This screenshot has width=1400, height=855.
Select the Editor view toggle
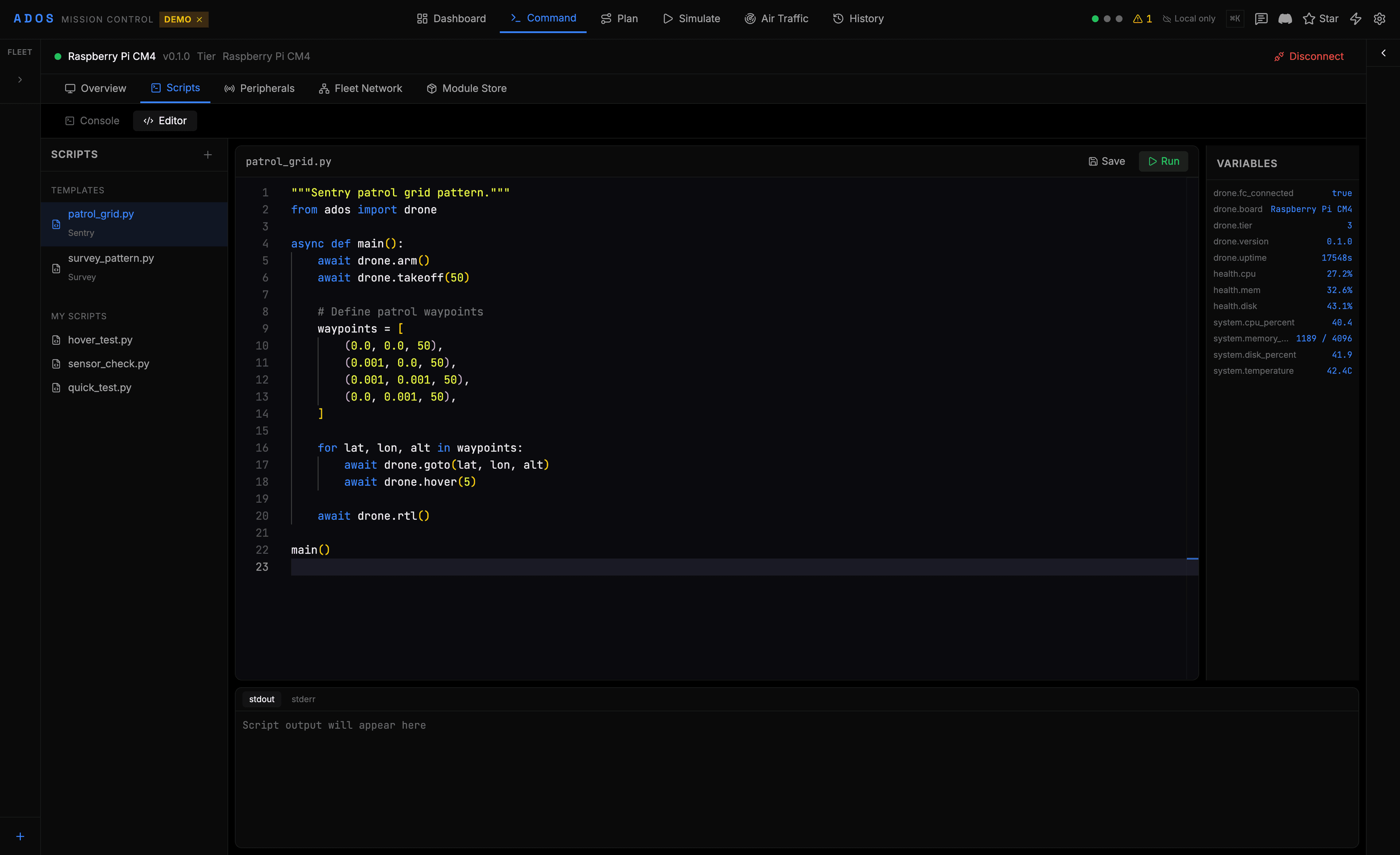(x=165, y=120)
